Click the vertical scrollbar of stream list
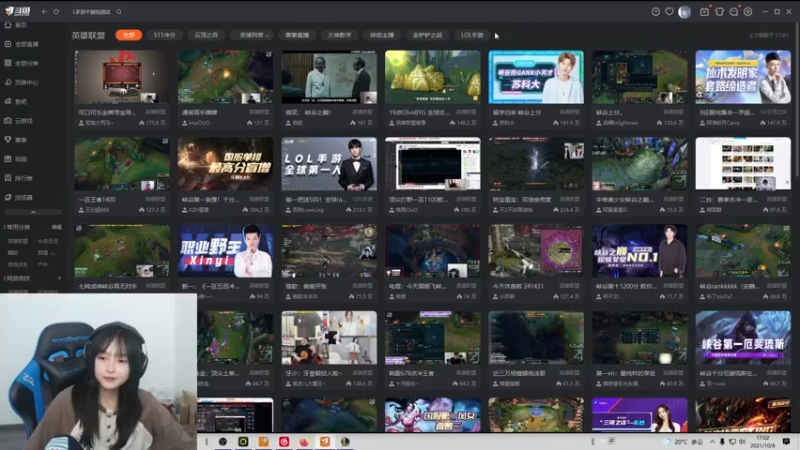The width and height of the screenshot is (800, 450). 796,102
